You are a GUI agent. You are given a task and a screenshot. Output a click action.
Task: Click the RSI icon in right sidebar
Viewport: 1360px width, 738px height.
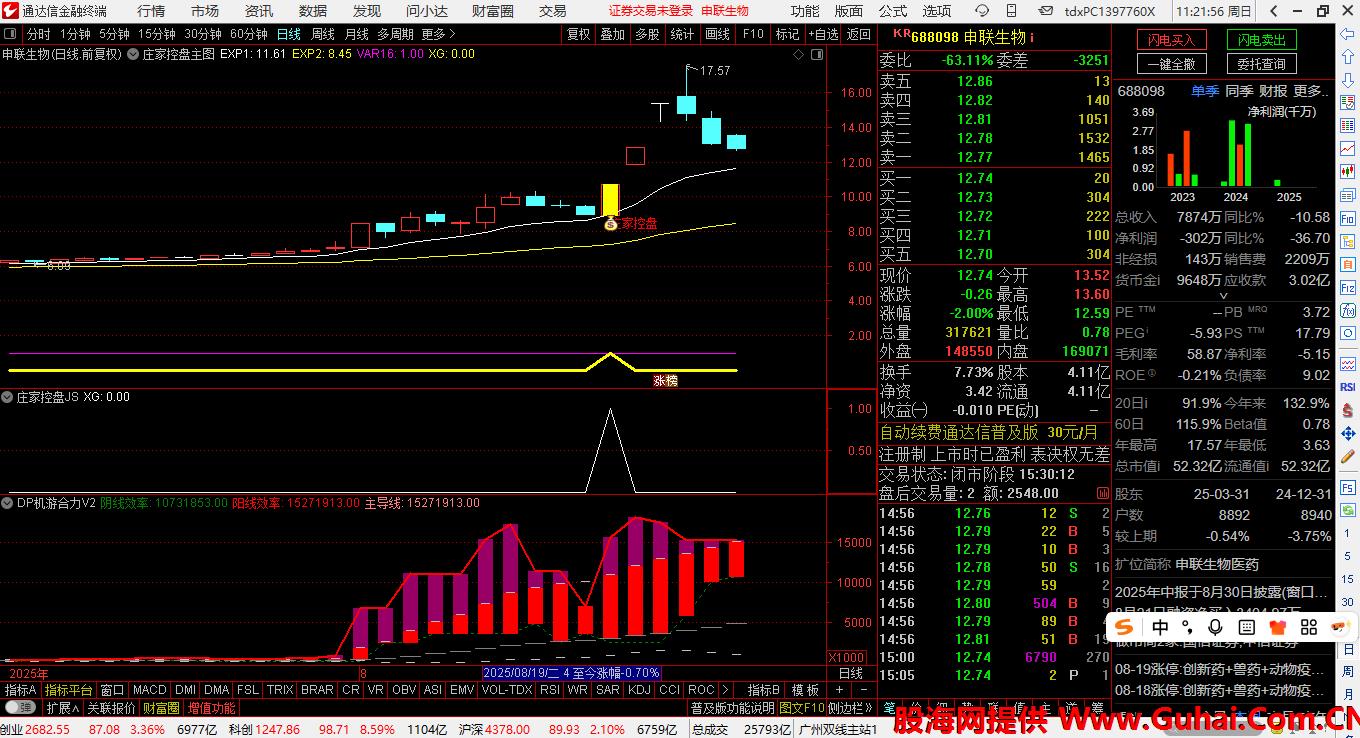click(1347, 387)
